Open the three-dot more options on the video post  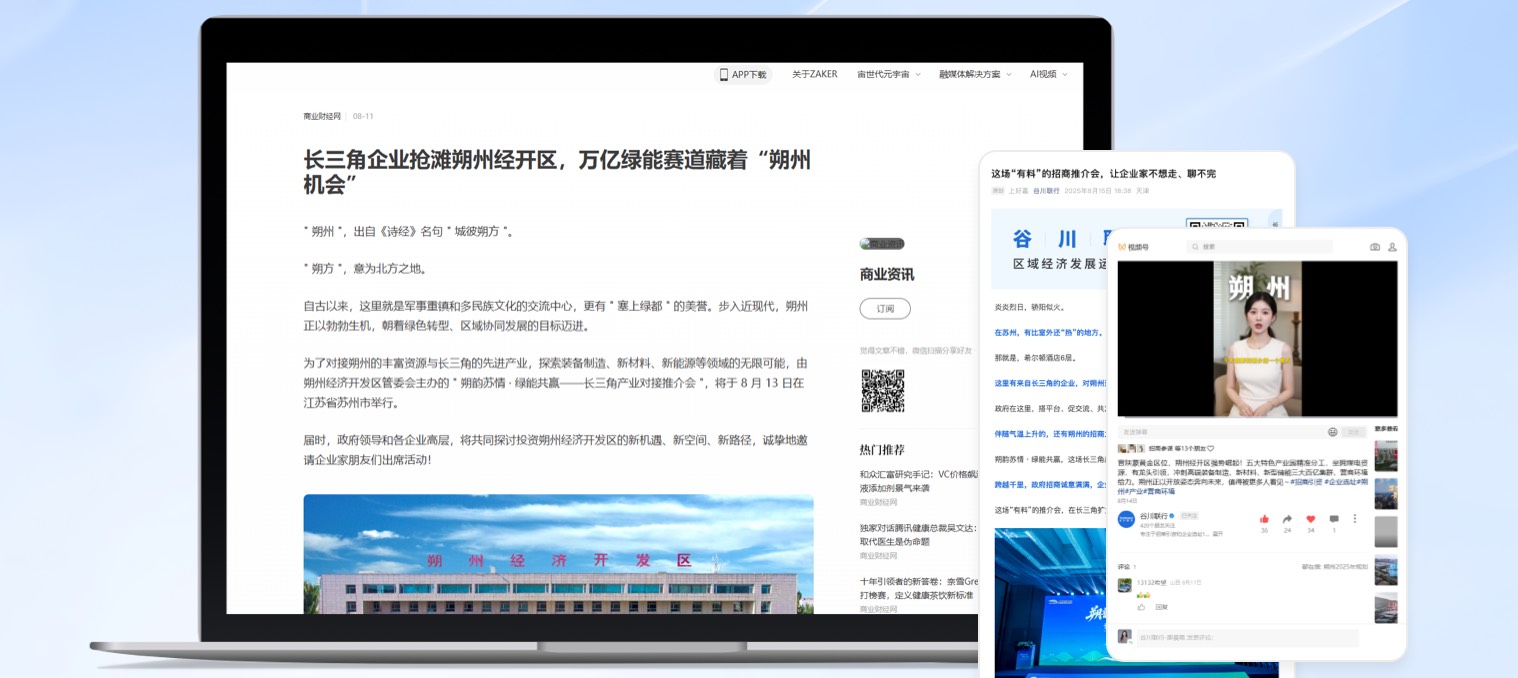coord(1354,518)
